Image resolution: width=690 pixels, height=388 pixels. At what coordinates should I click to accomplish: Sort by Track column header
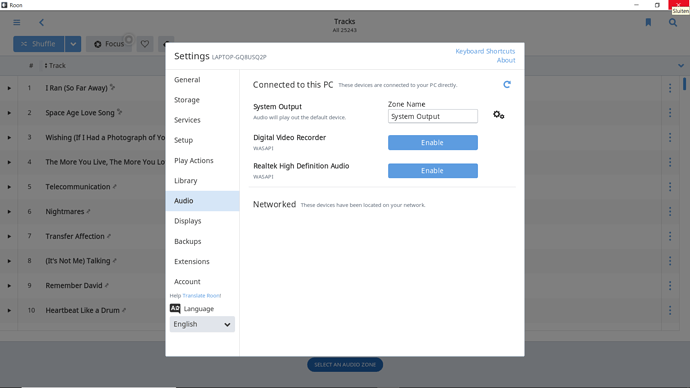[55, 66]
